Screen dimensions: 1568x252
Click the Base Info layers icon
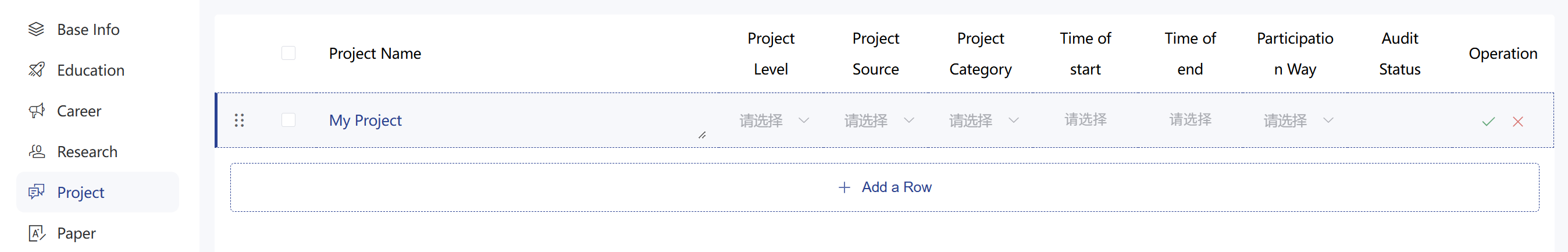pos(37,29)
